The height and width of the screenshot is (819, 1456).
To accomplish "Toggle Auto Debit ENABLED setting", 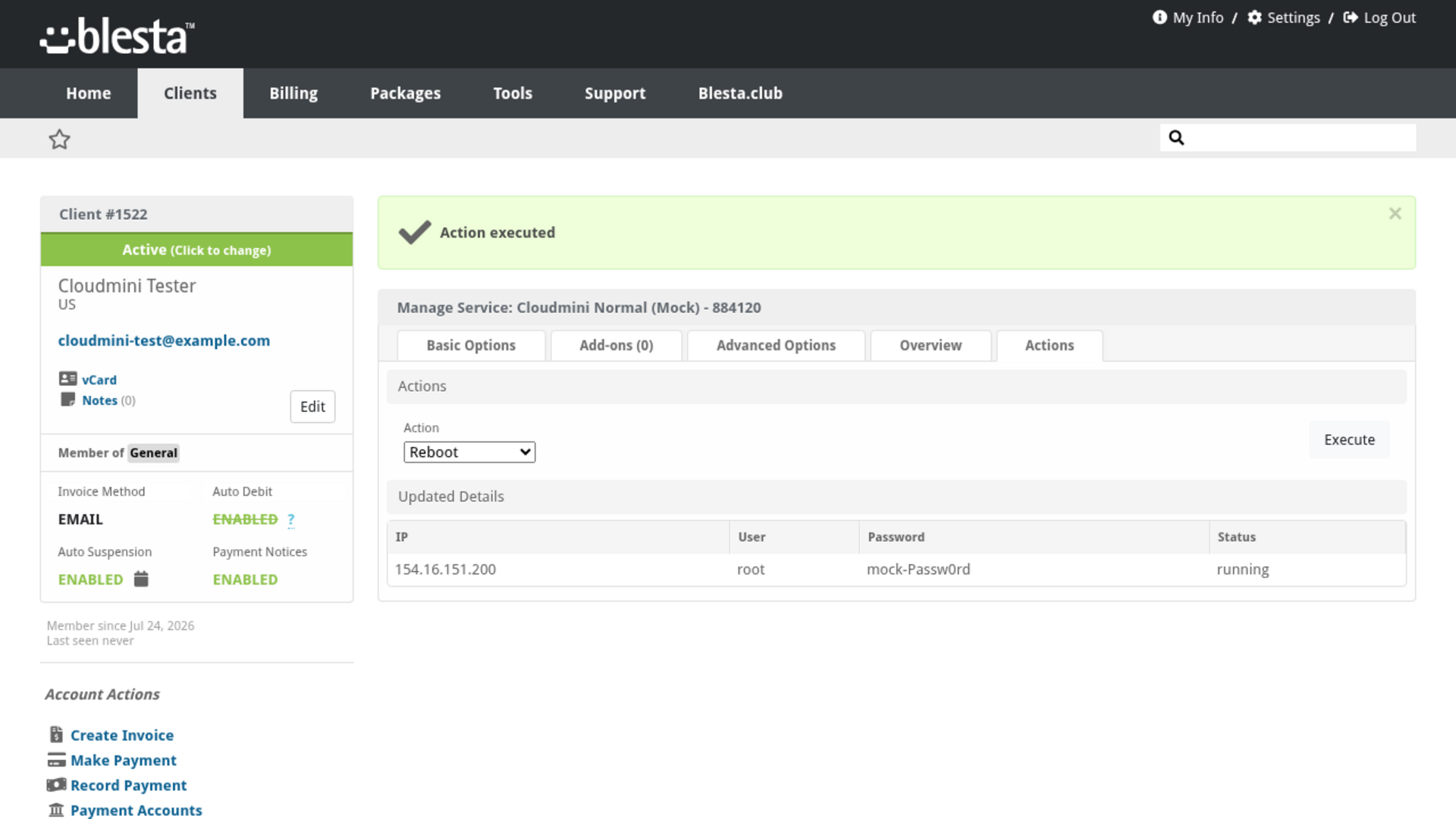I will coord(245,519).
